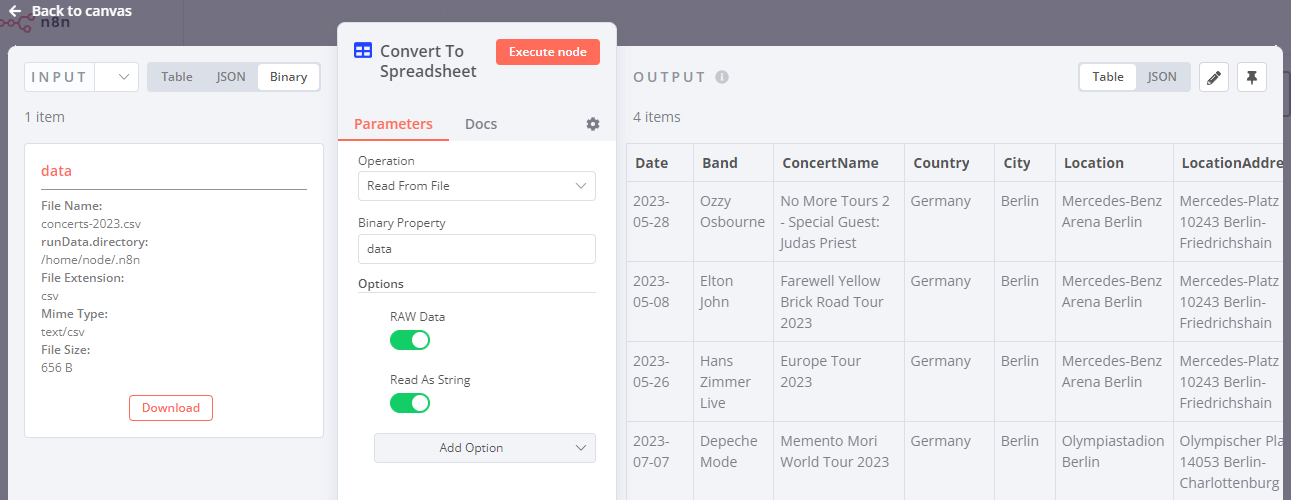Open the INPUT source dropdown
Viewport: 1291px width, 500px height.
tap(116, 77)
